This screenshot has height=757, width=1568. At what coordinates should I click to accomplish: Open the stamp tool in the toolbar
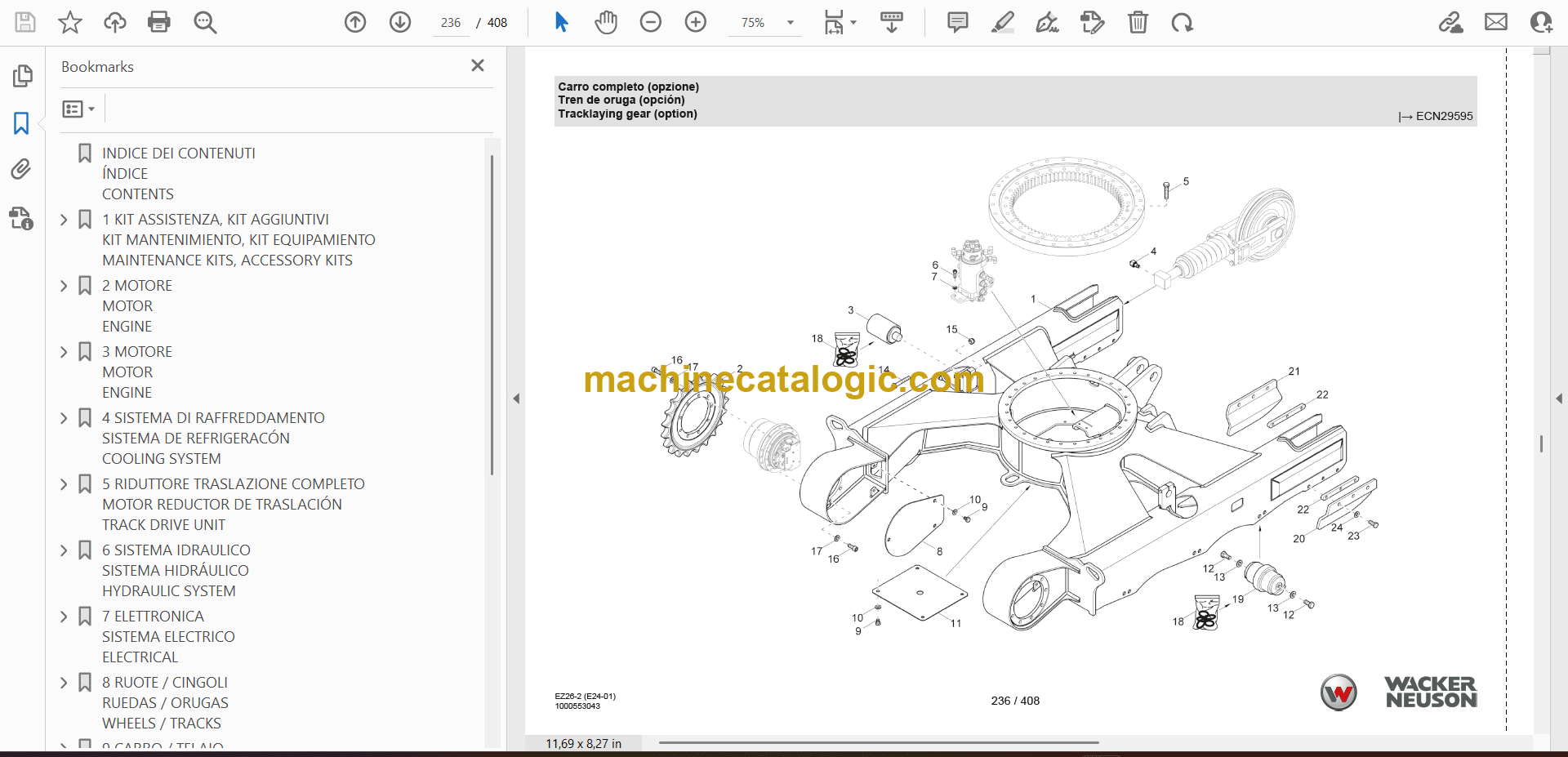(x=1093, y=22)
